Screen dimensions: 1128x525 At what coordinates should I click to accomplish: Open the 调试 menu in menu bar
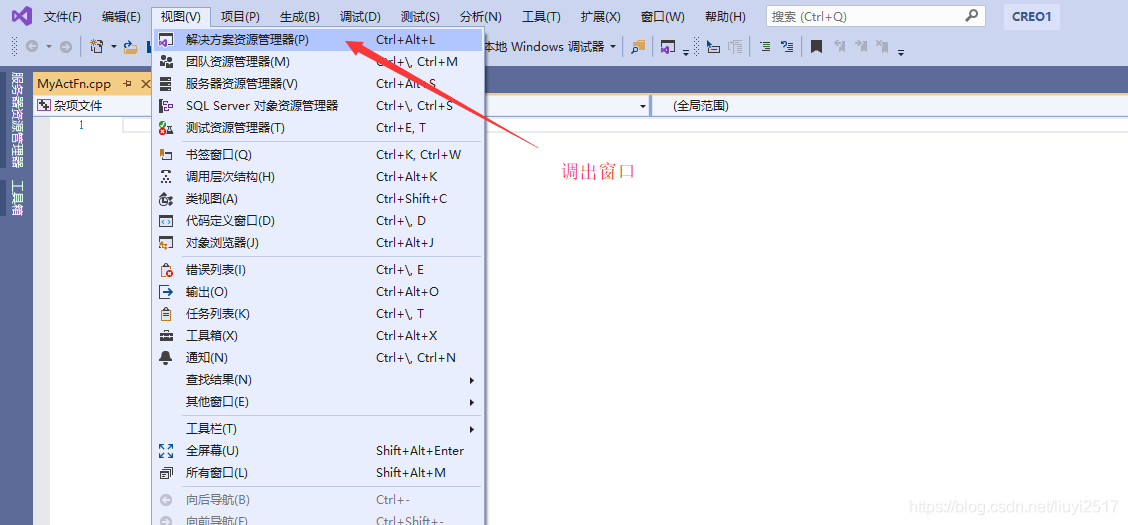(x=360, y=17)
